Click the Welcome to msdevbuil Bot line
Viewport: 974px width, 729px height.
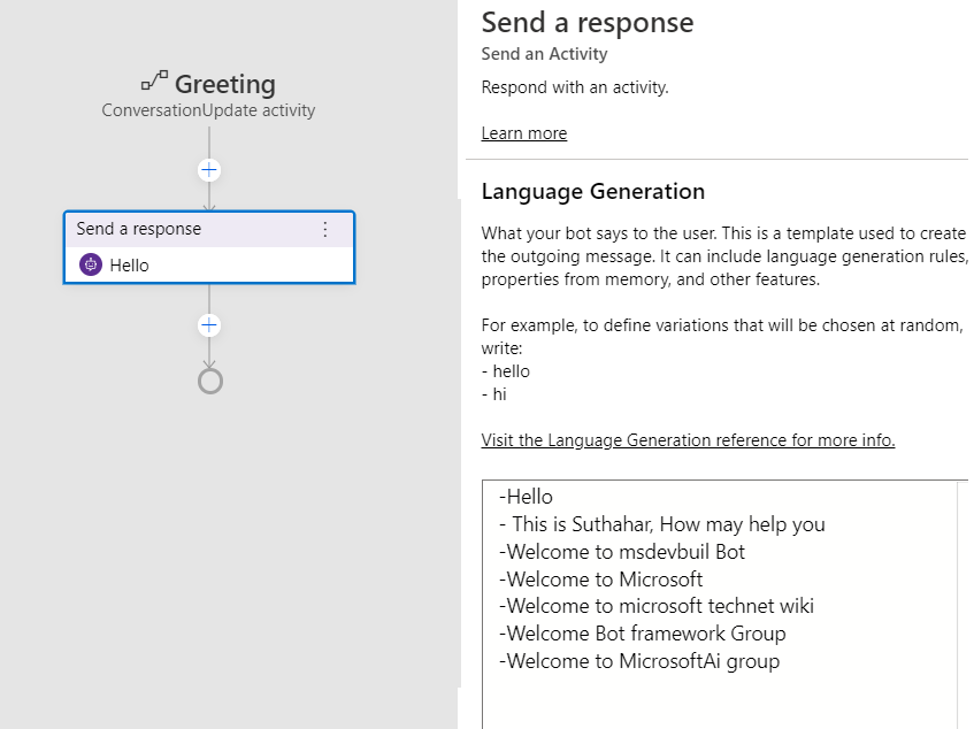(622, 551)
